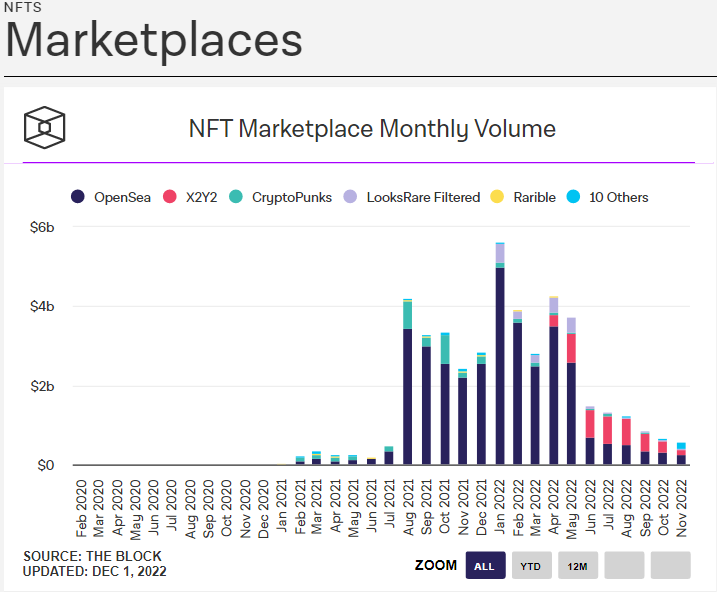Select the ALL zoom button
Viewport: 717px width, 592px height.
coord(486,565)
